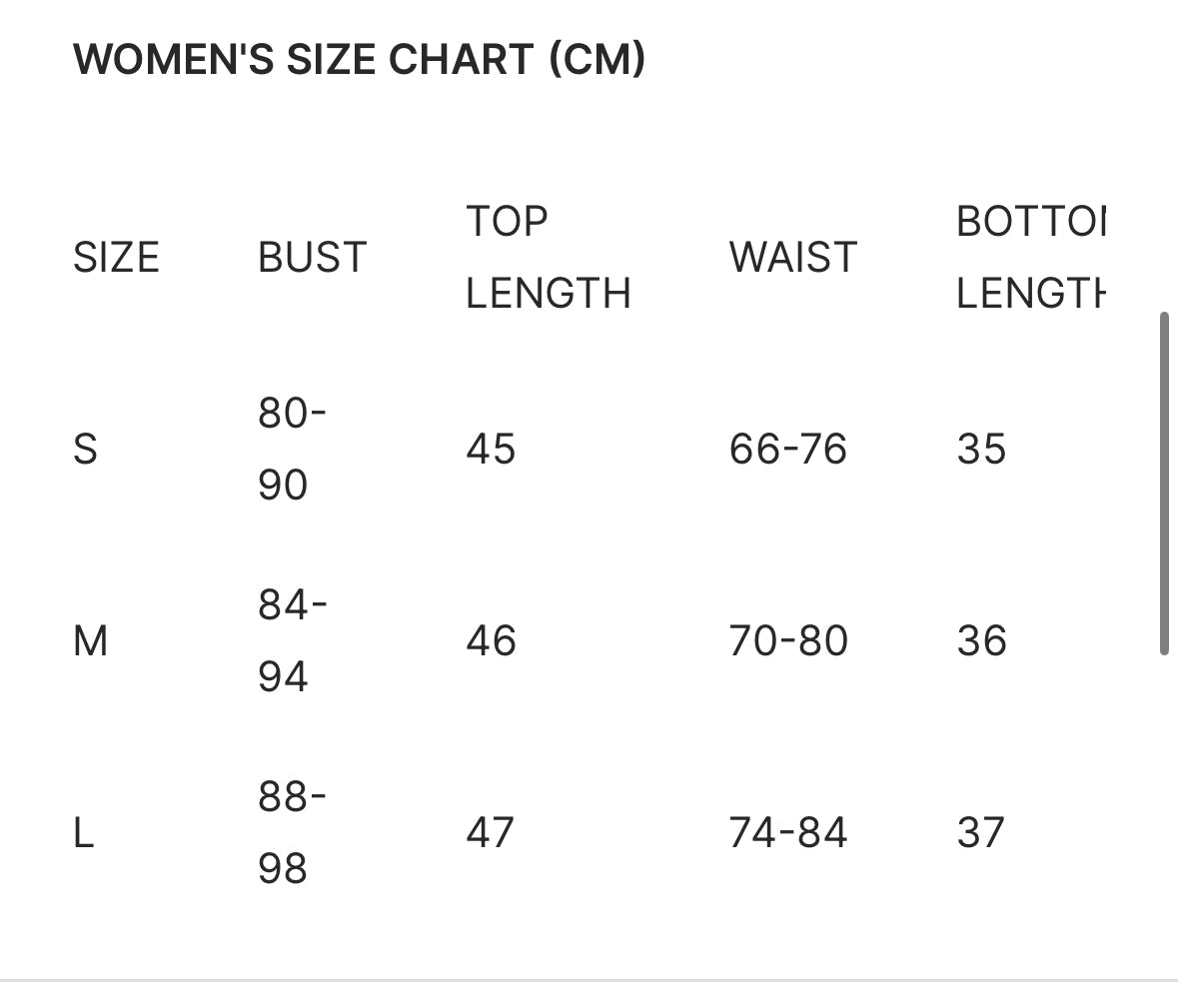
Task: Select the 74-84 waist measurement
Action: (x=787, y=833)
